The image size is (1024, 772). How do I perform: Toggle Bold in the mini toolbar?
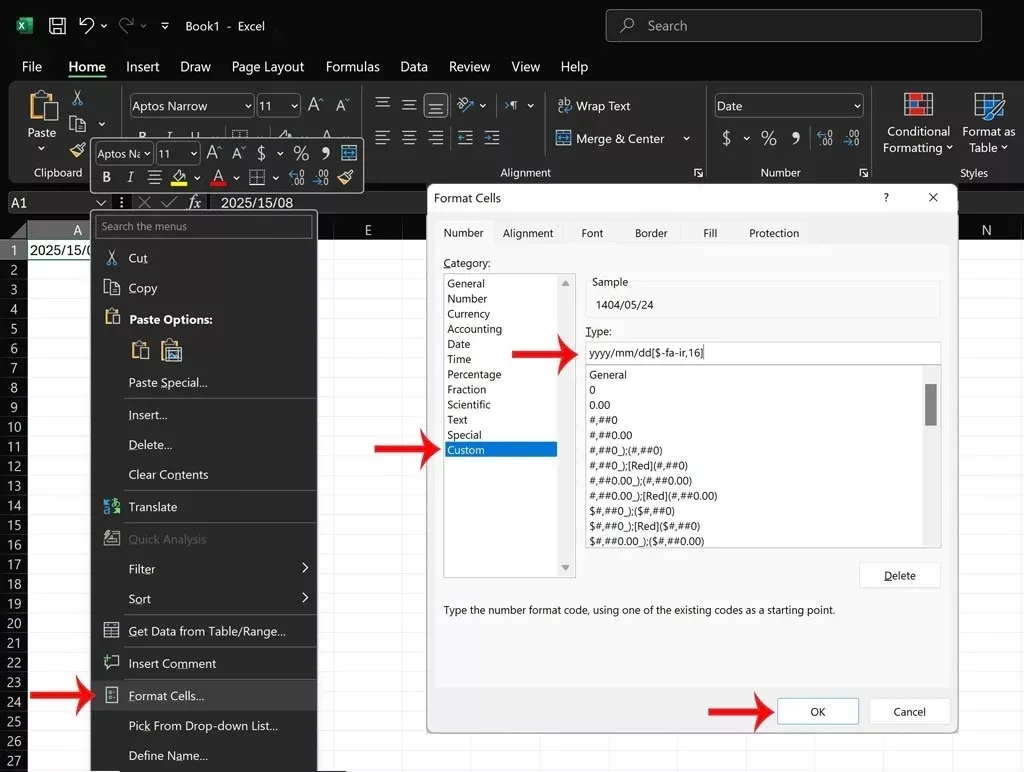click(x=106, y=177)
